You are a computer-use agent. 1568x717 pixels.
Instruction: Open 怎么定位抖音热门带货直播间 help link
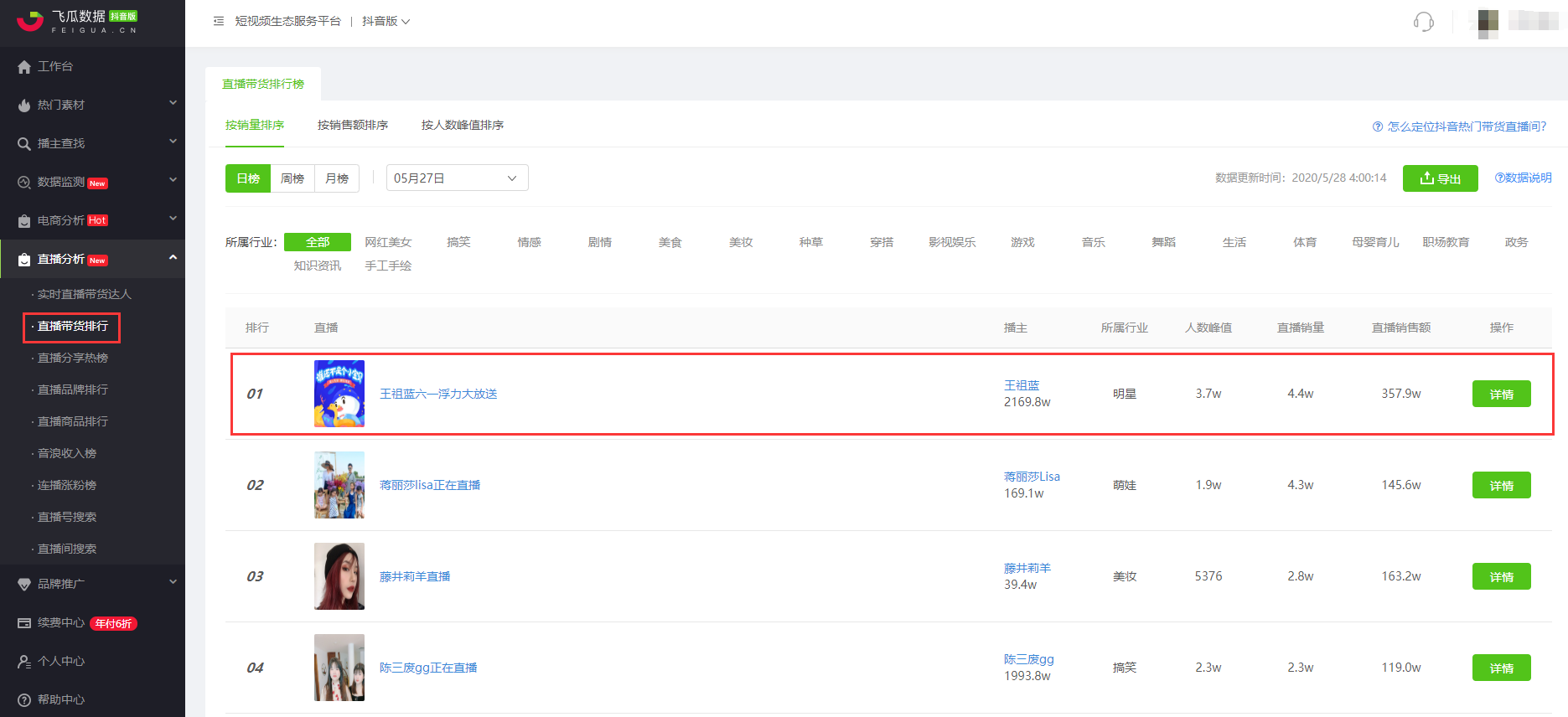click(1459, 126)
